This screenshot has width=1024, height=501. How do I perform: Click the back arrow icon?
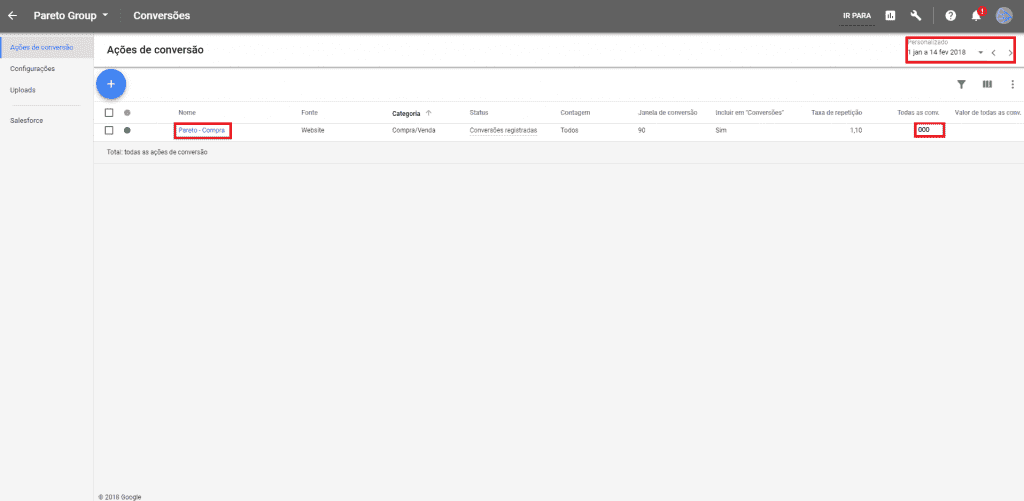click(12, 16)
